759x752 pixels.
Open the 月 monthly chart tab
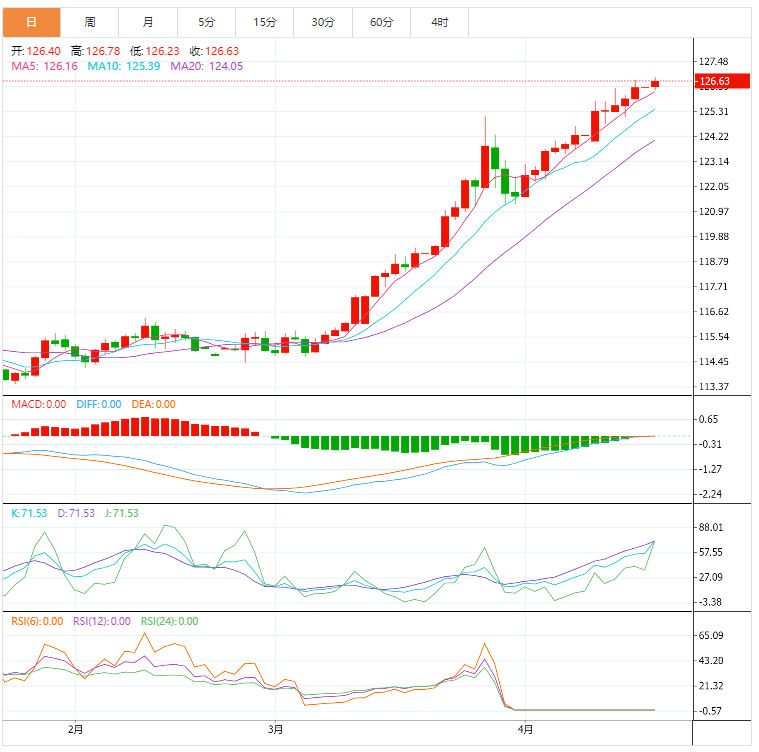[x=148, y=21]
